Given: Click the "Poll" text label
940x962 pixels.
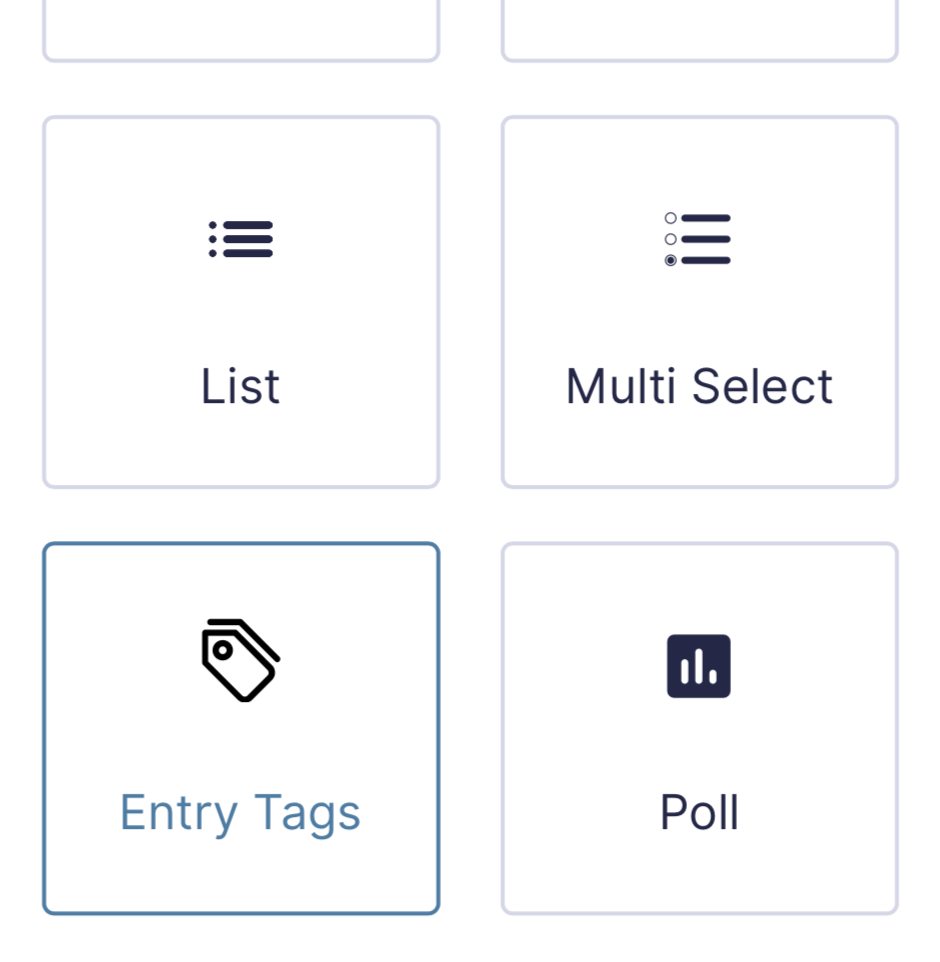Looking at the screenshot, I should coord(699,813).
